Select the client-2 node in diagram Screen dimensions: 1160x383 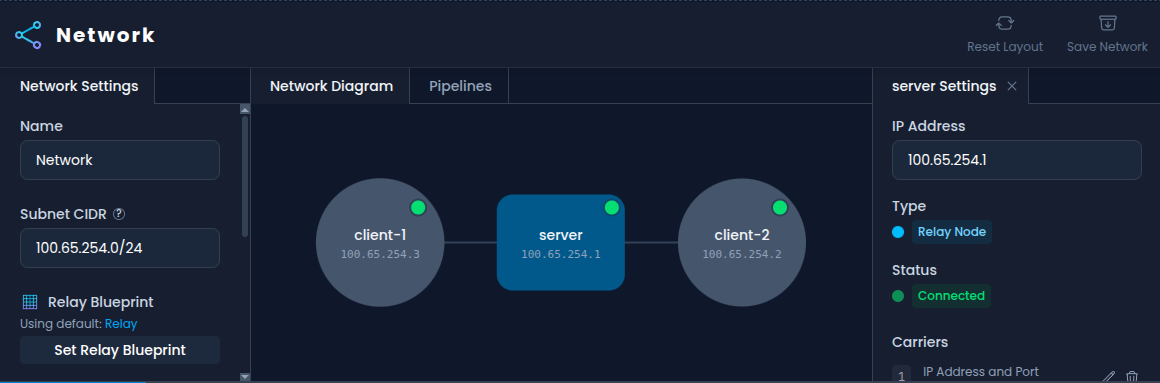point(742,243)
